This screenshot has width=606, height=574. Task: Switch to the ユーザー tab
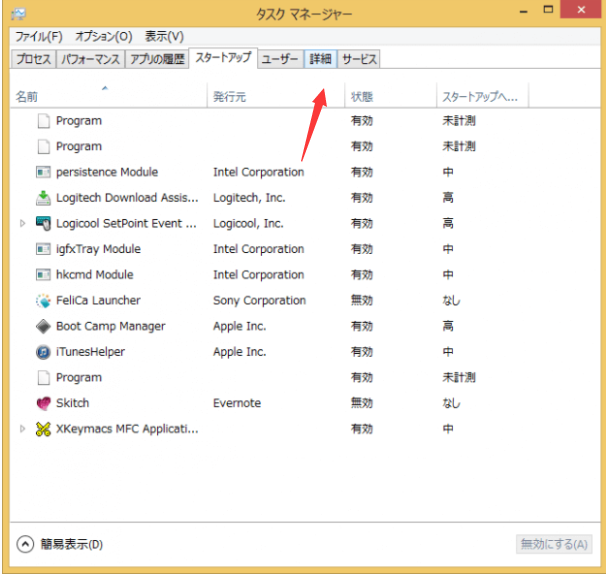click(x=280, y=59)
